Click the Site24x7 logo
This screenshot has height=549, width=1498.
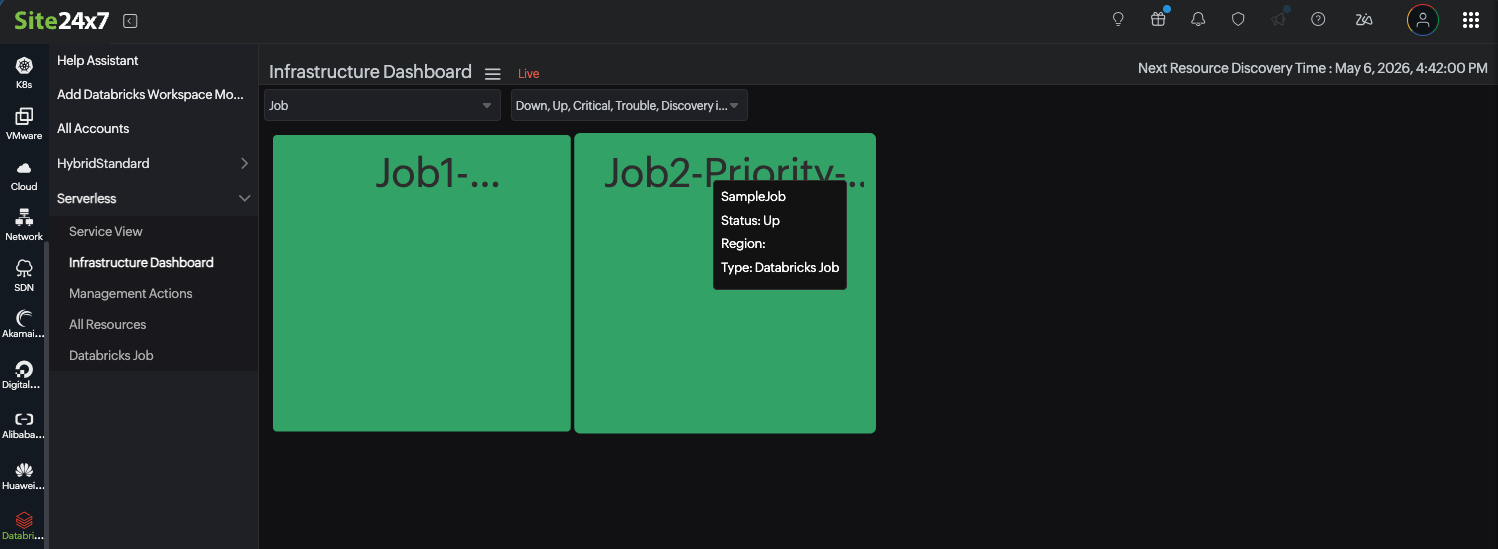(61, 20)
